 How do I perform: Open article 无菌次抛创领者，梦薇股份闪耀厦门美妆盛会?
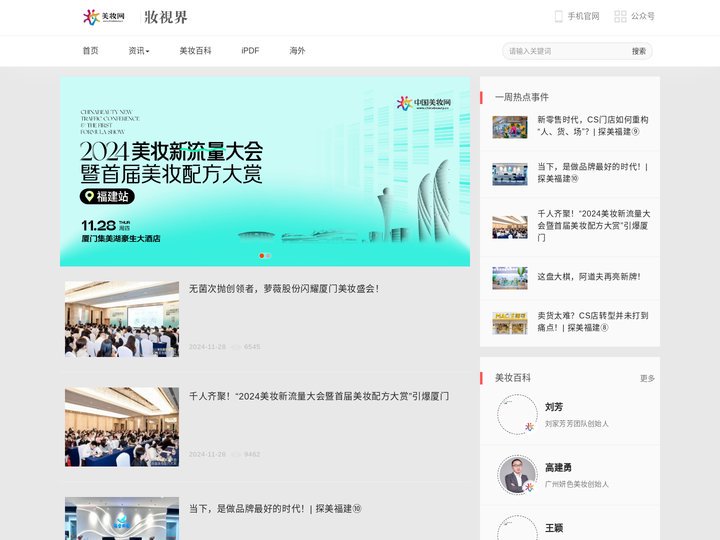click(284, 289)
